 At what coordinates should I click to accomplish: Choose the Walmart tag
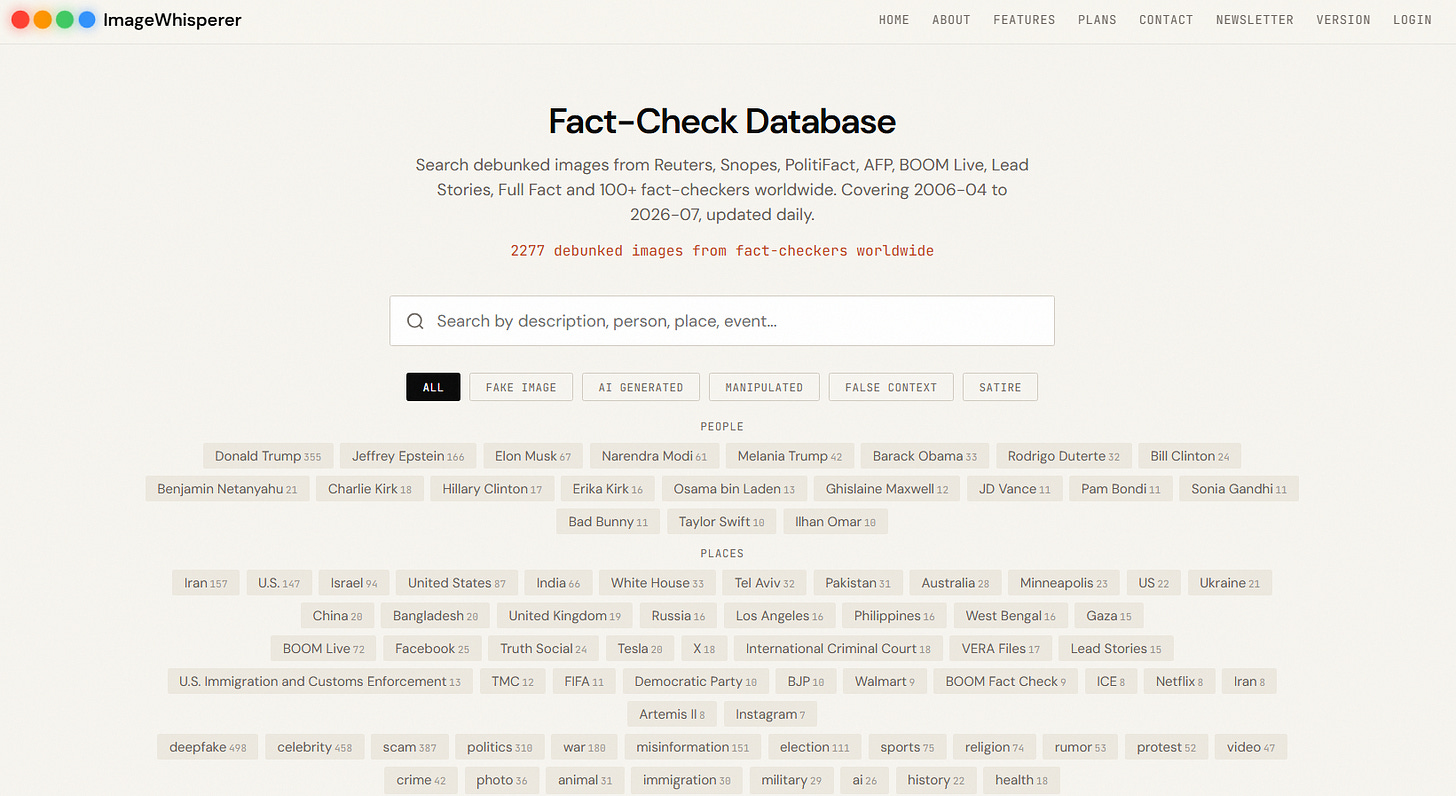[x=885, y=682]
